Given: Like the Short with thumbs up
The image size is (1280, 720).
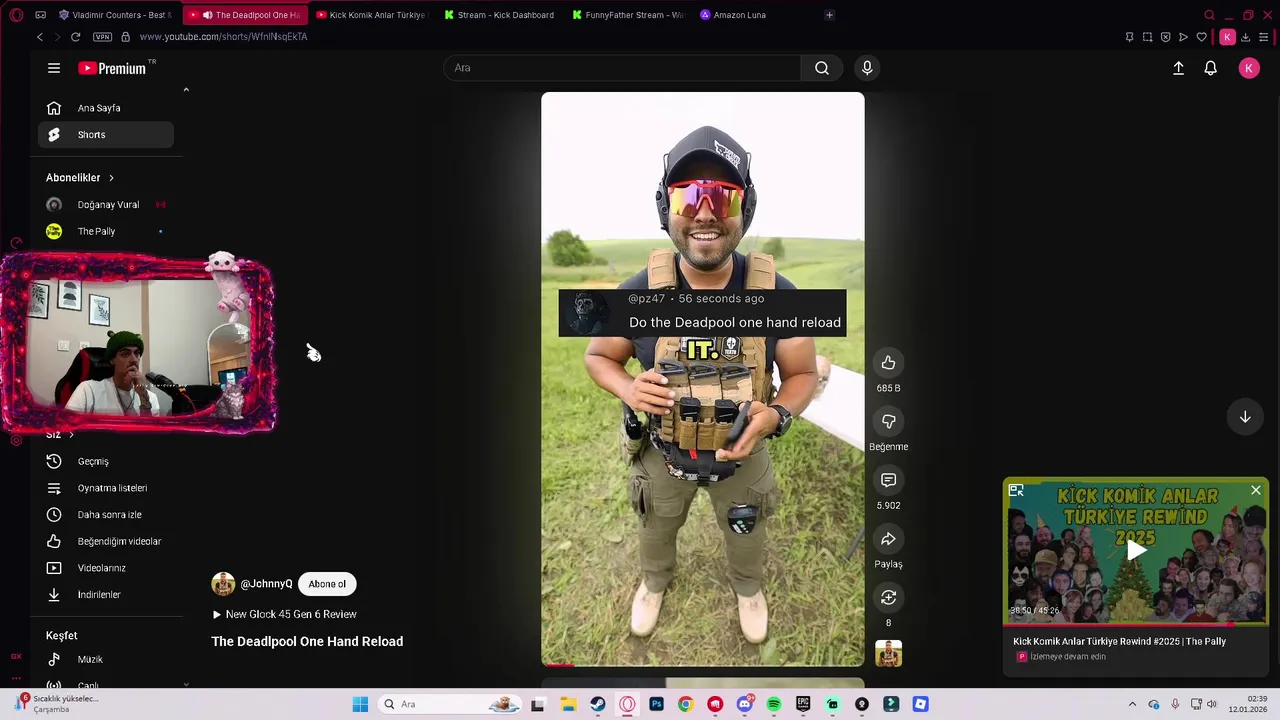Looking at the screenshot, I should pyautogui.click(x=888, y=363).
